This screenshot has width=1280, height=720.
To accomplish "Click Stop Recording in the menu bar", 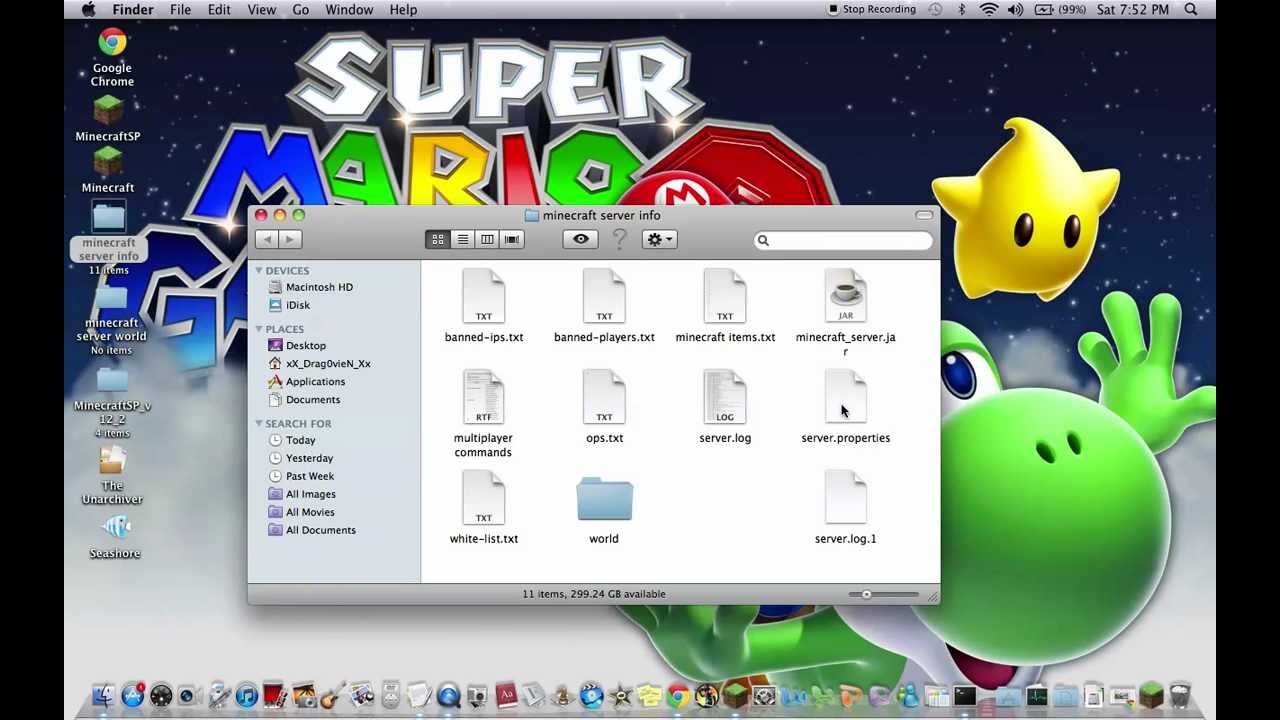I will (x=872, y=9).
